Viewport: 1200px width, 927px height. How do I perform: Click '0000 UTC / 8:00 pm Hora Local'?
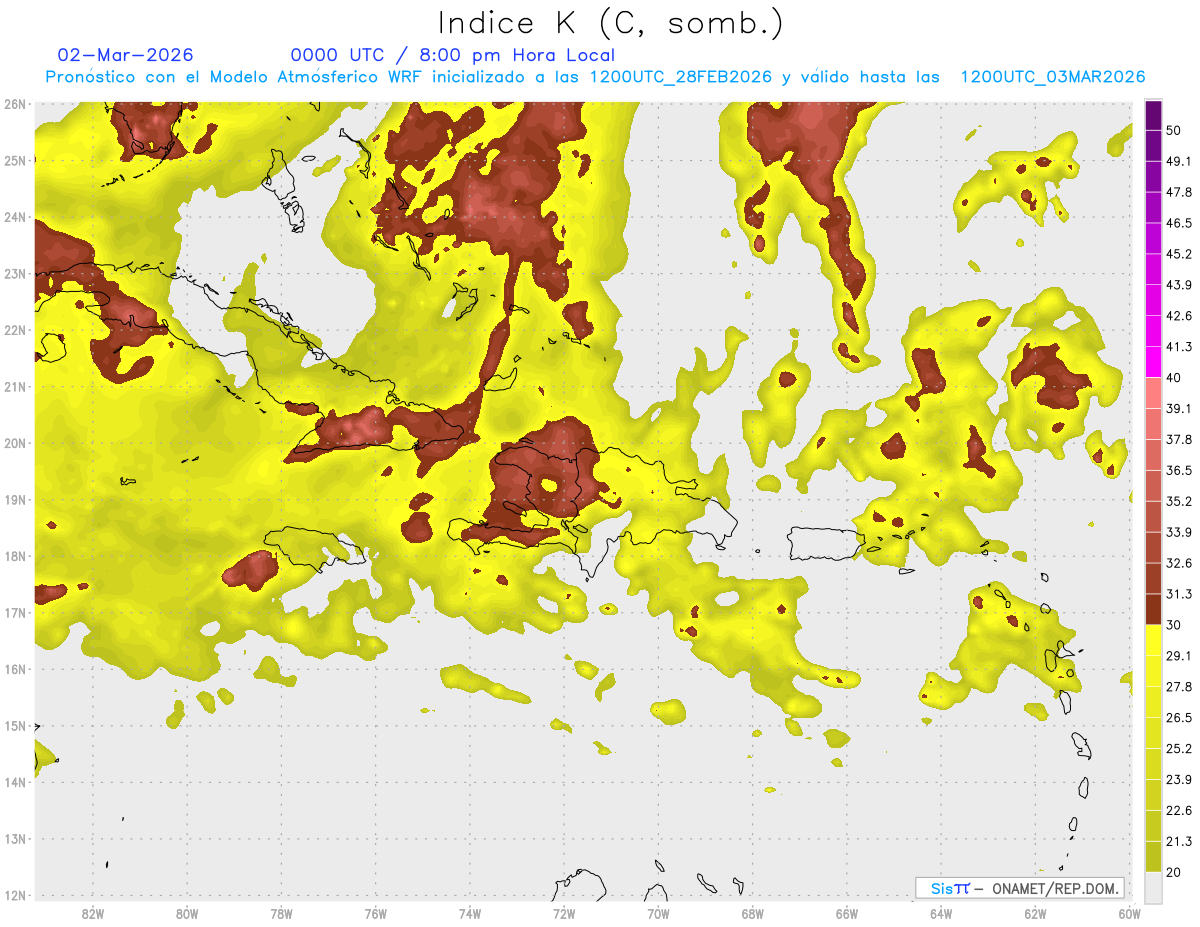(453, 55)
